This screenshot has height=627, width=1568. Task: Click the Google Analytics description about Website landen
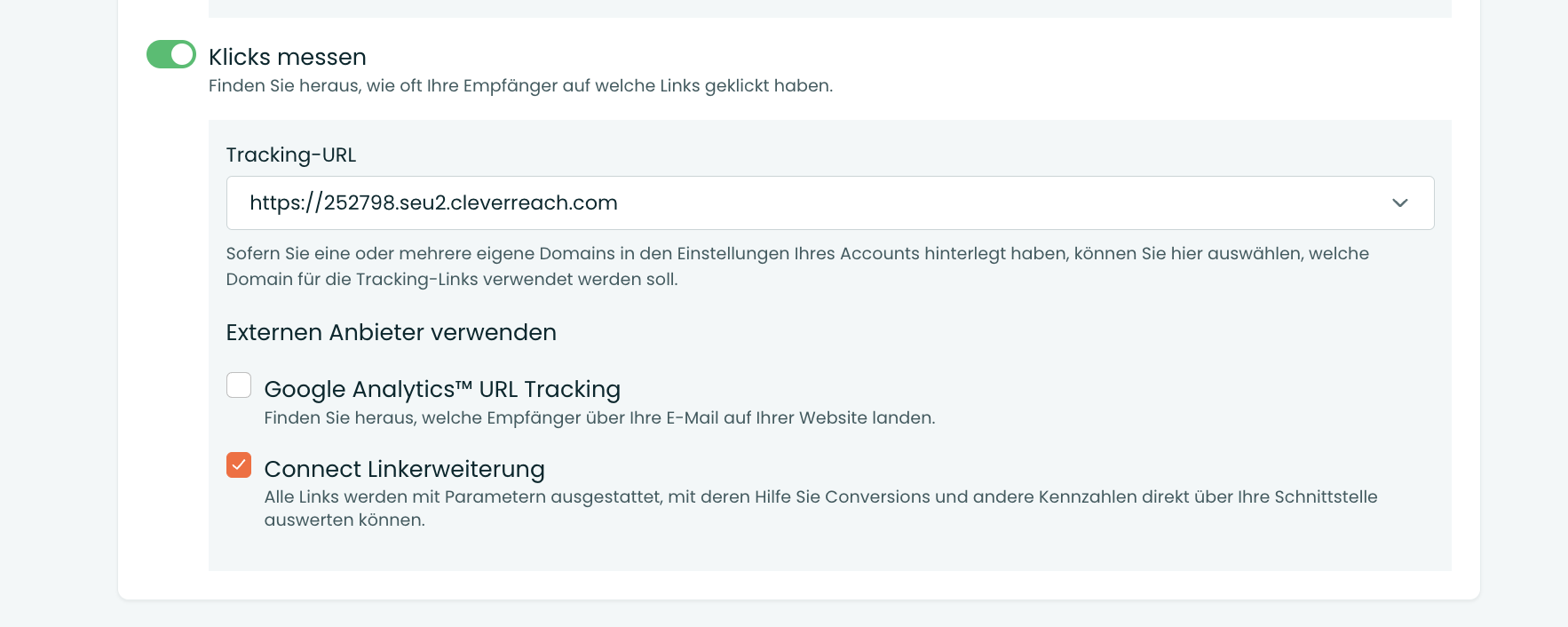tap(599, 417)
